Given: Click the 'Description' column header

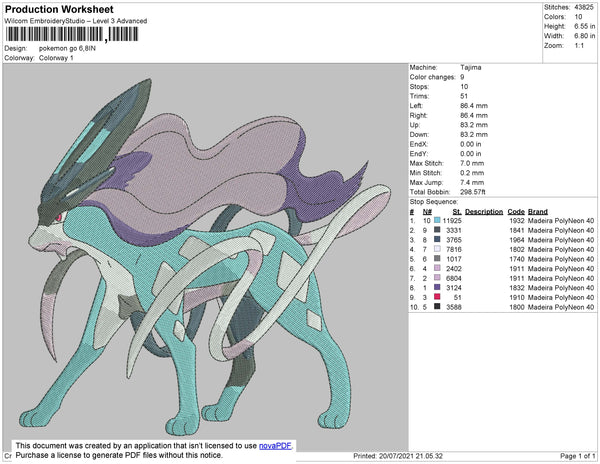Looking at the screenshot, I should point(484,212).
